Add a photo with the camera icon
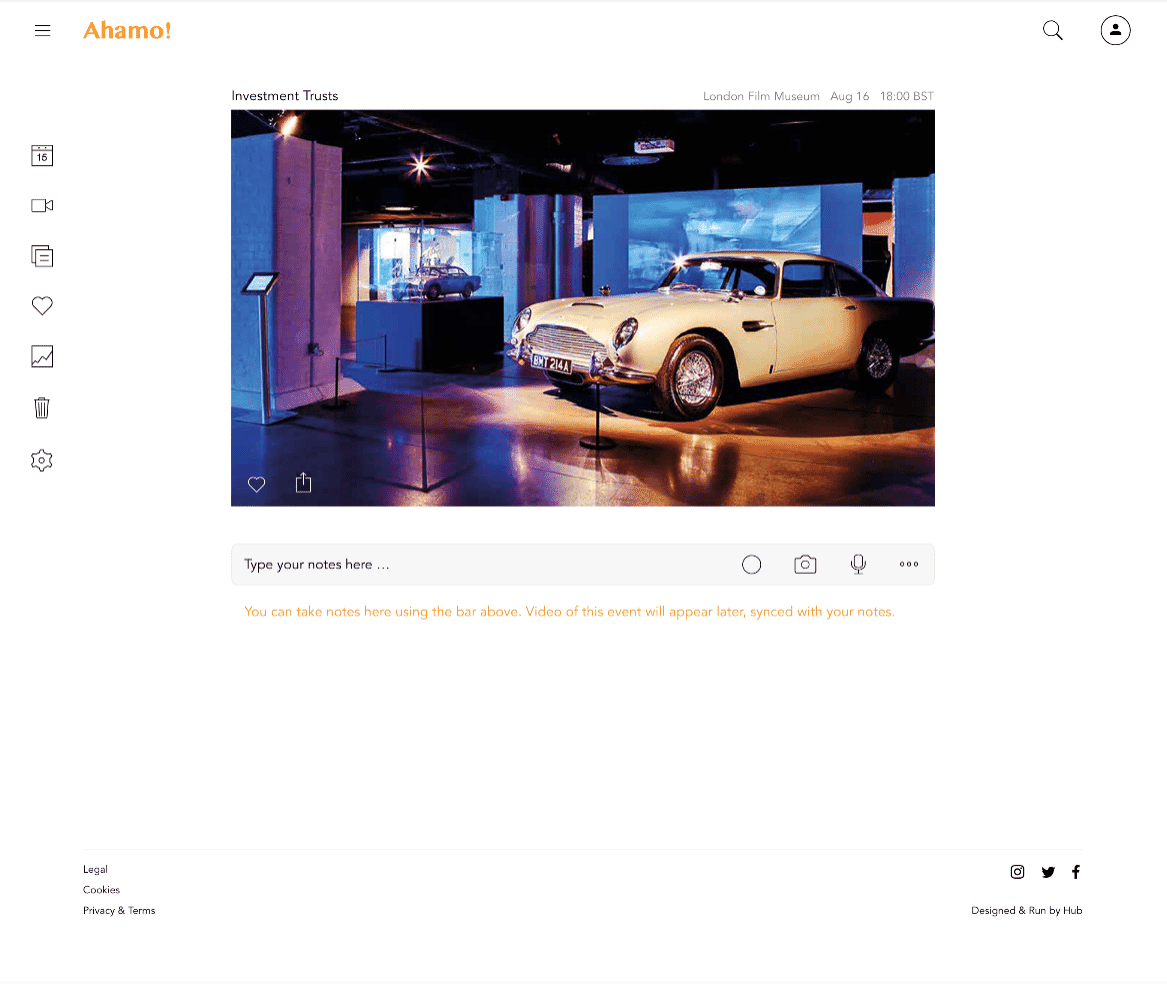 tap(805, 565)
